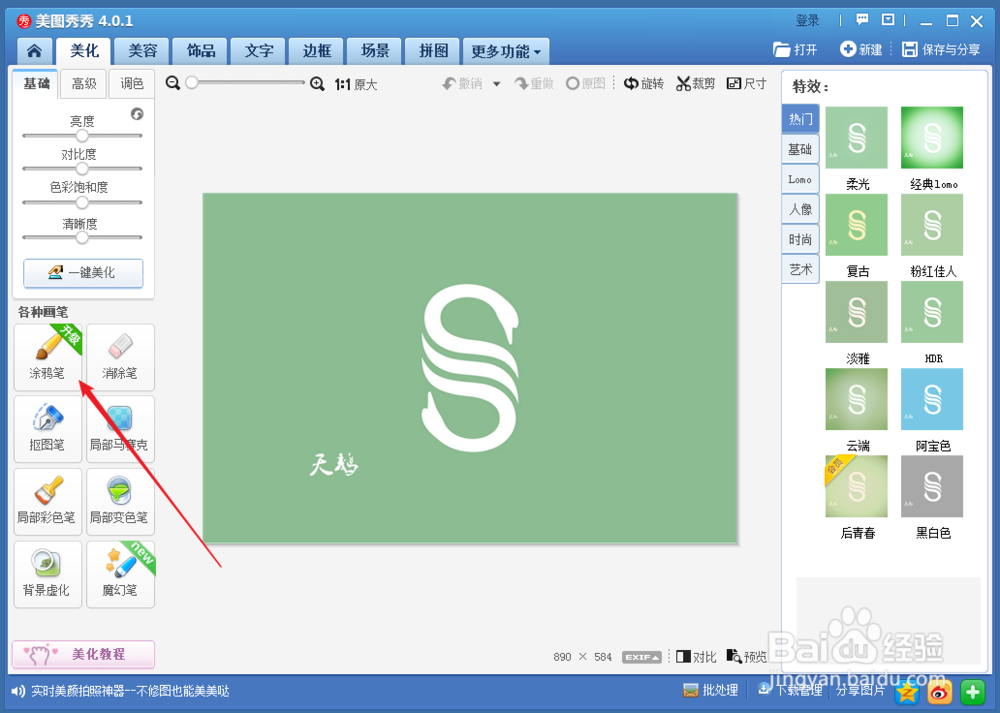The width and height of the screenshot is (1000, 713).
Task: Apply the HDR effect thumbnail
Action: [932, 312]
